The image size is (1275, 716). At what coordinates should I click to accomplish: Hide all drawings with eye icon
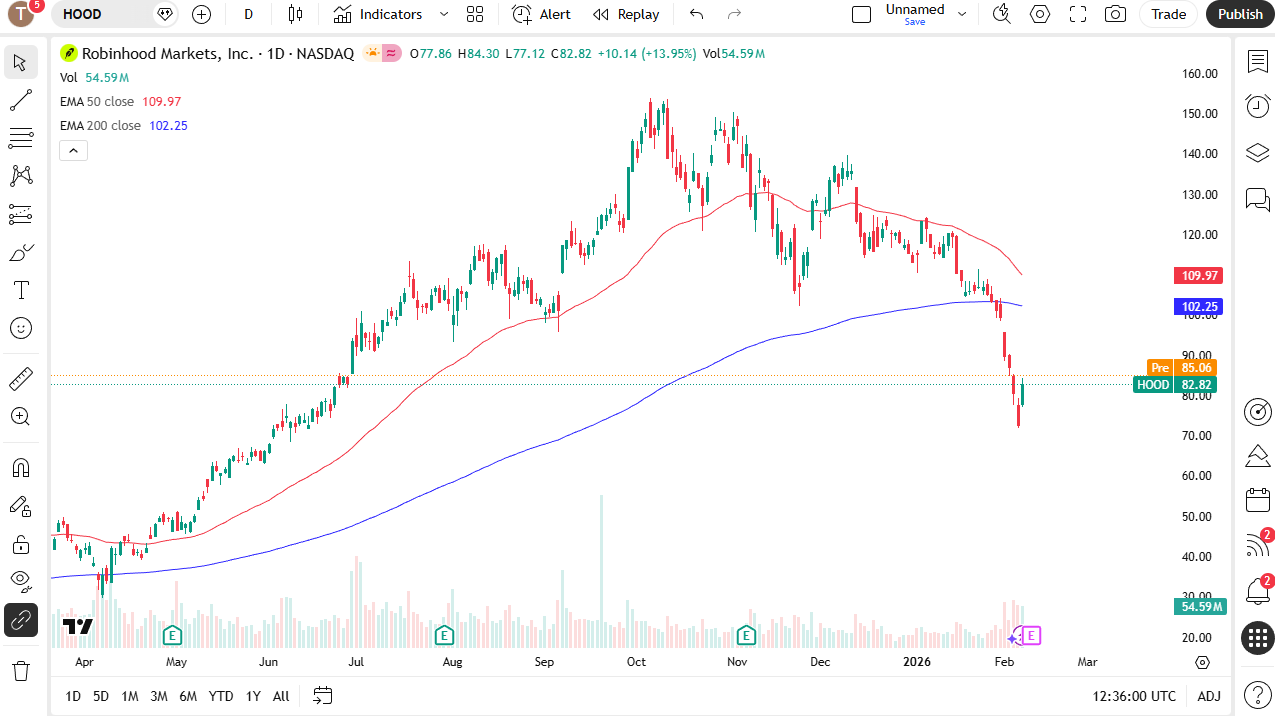(21, 582)
